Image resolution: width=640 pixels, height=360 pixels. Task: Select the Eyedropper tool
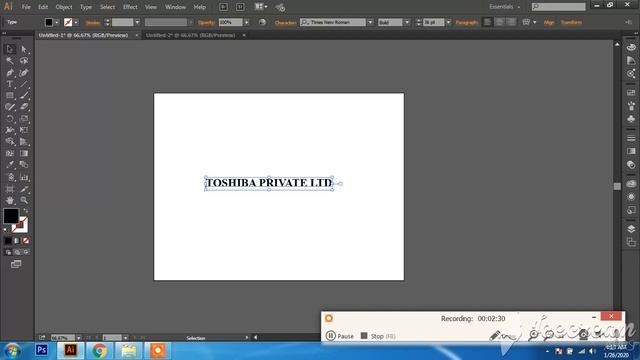(10, 165)
